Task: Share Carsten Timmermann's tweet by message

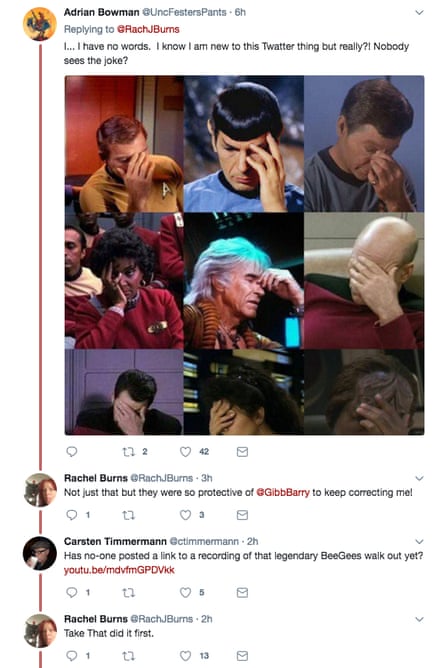Action: click(x=242, y=592)
